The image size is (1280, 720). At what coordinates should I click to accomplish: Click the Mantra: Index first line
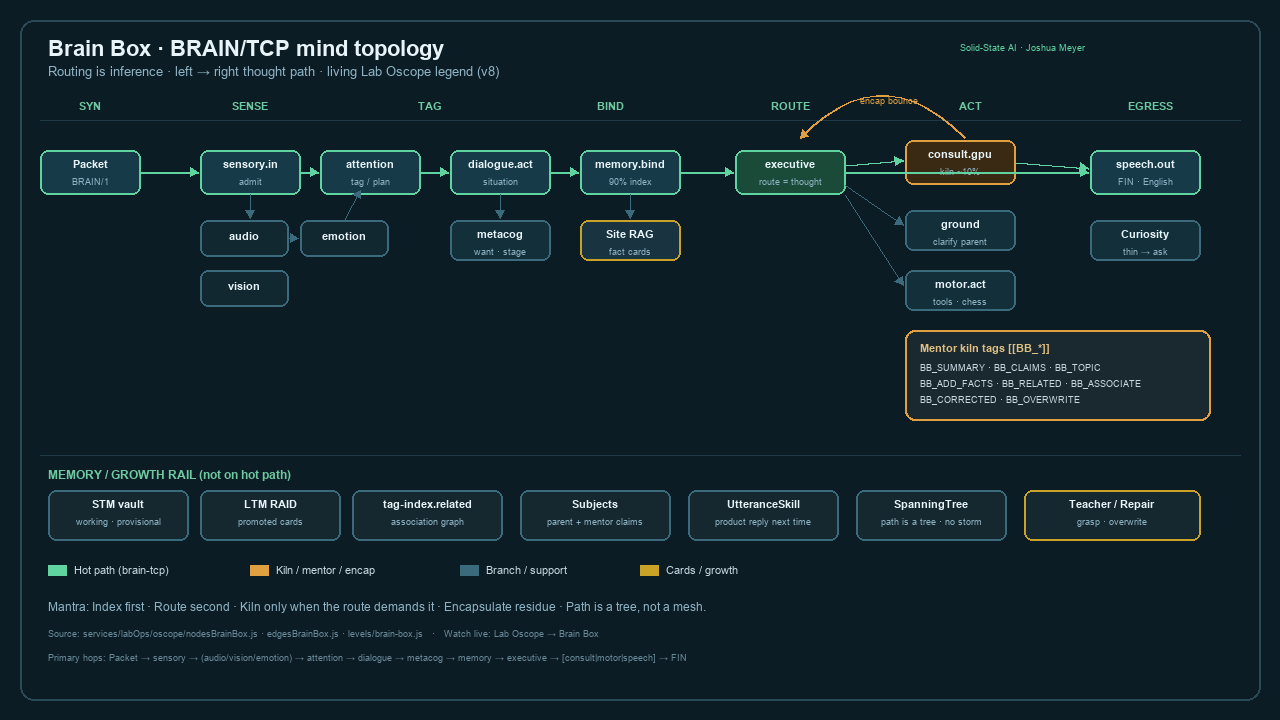point(377,607)
